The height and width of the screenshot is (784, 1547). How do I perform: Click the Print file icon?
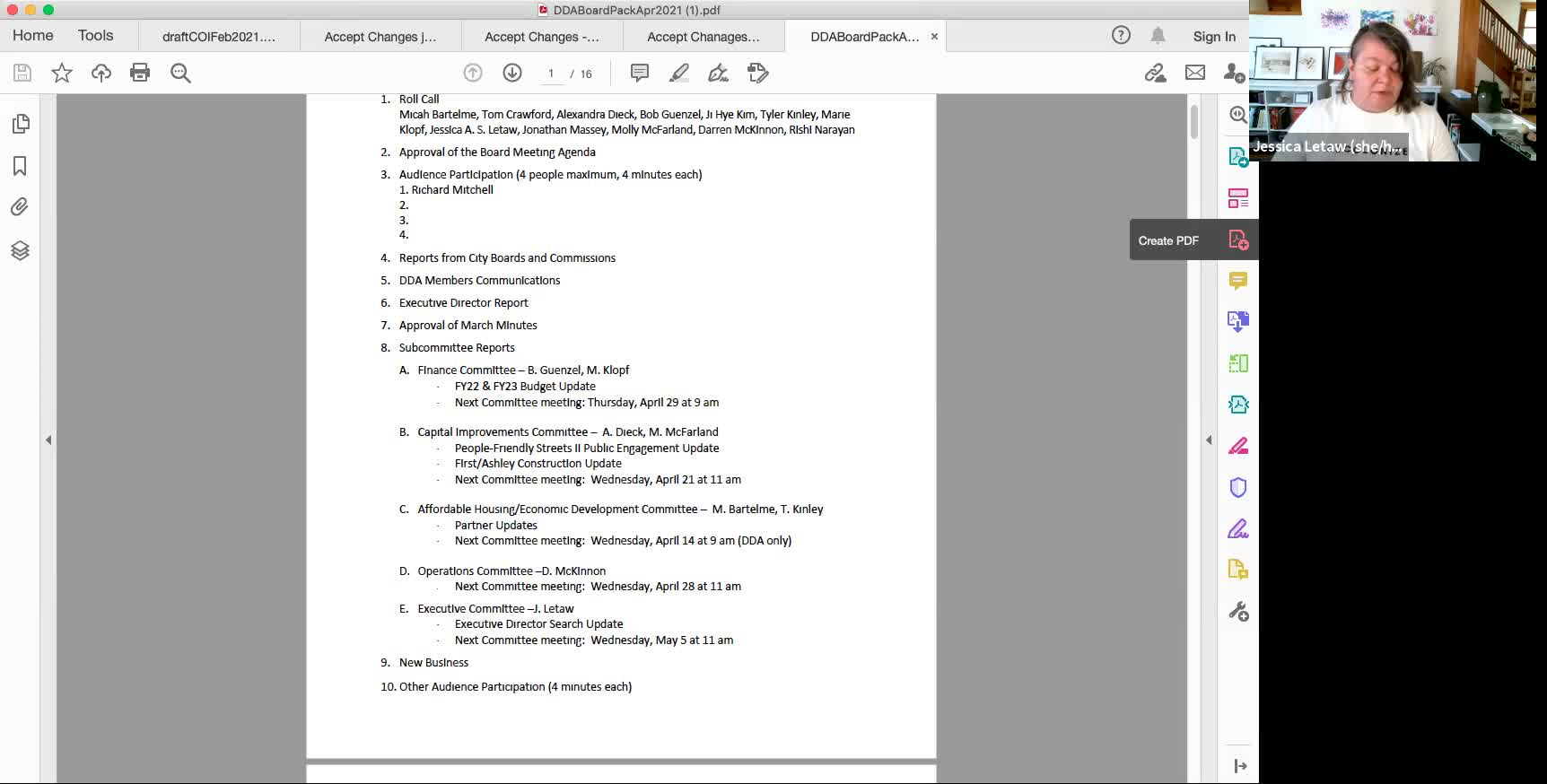tap(140, 73)
